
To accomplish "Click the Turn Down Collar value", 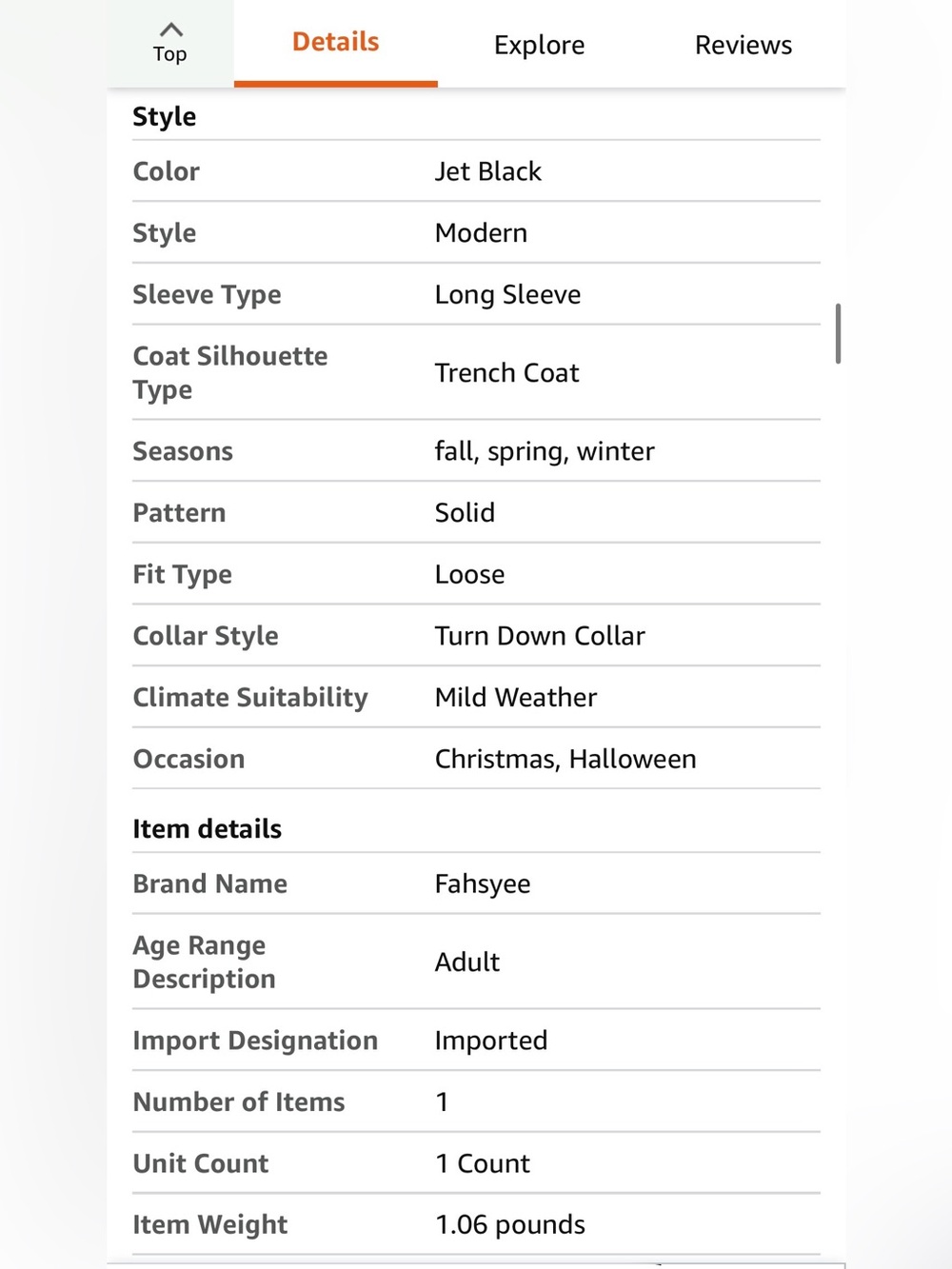I will point(540,636).
